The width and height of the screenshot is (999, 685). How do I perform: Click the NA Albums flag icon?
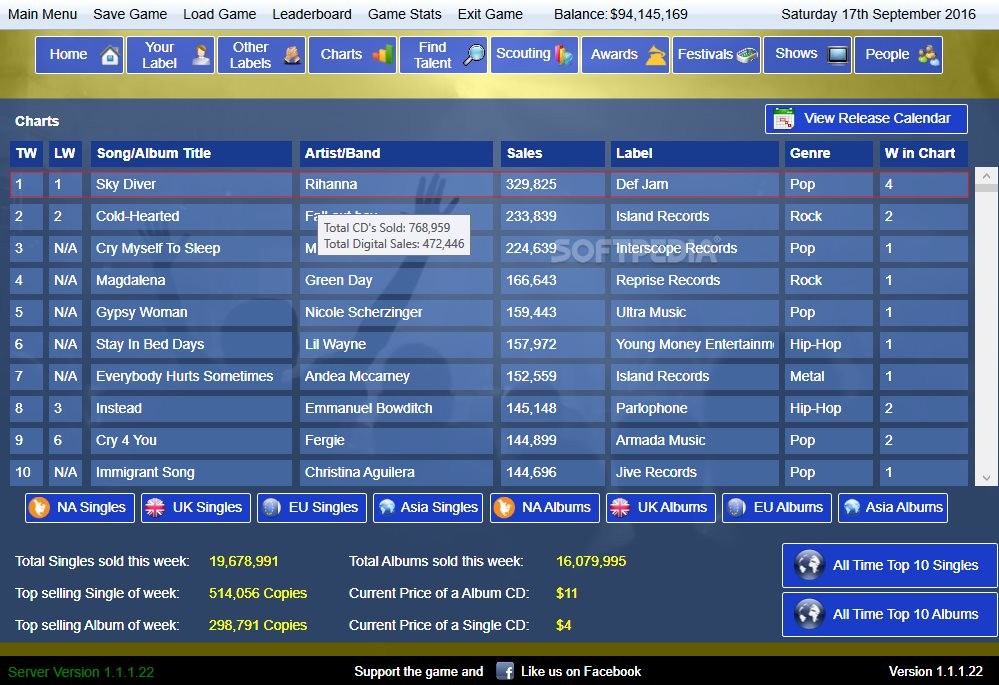[504, 508]
